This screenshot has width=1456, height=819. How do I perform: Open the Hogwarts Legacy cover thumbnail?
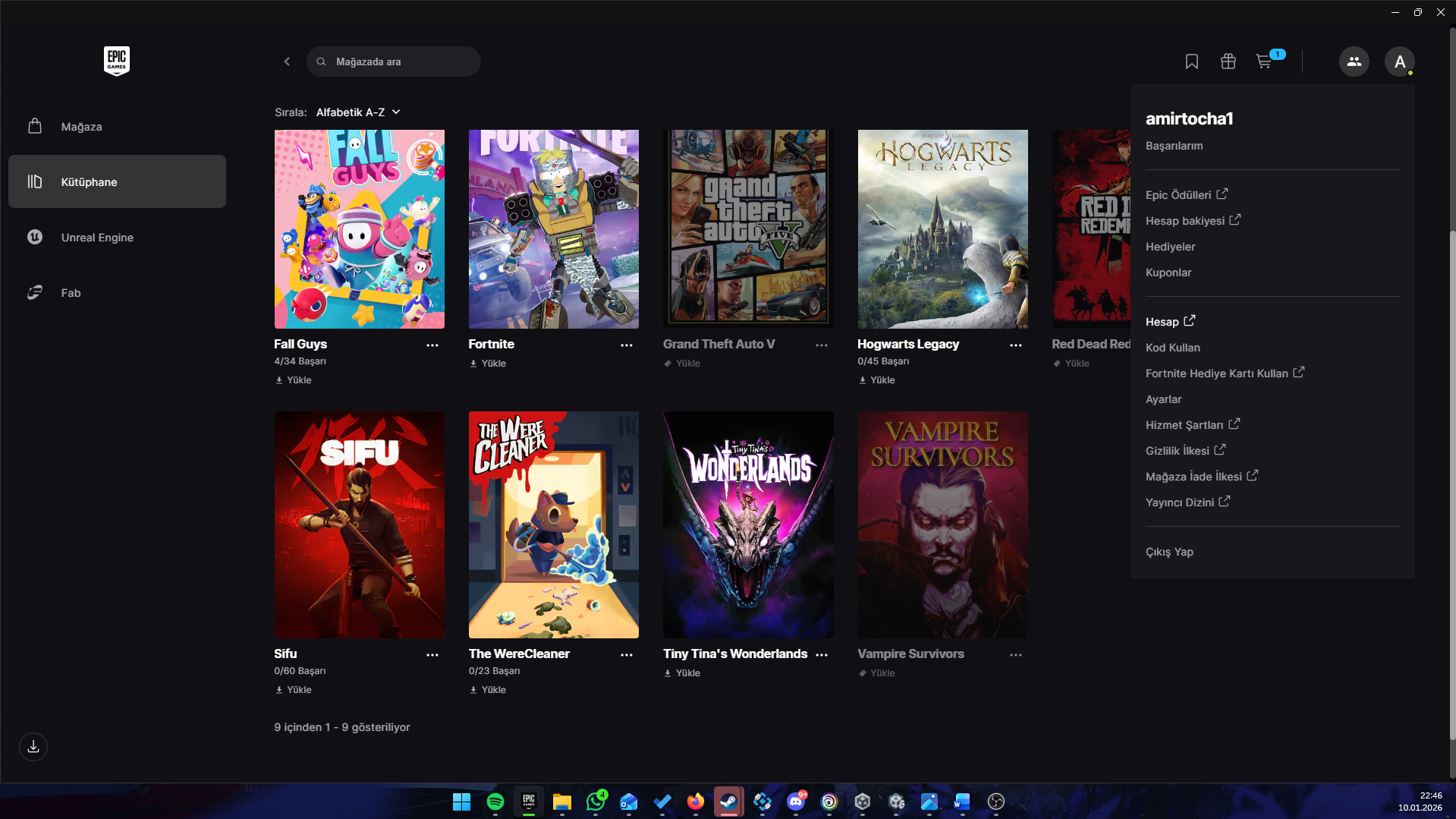[x=943, y=229]
